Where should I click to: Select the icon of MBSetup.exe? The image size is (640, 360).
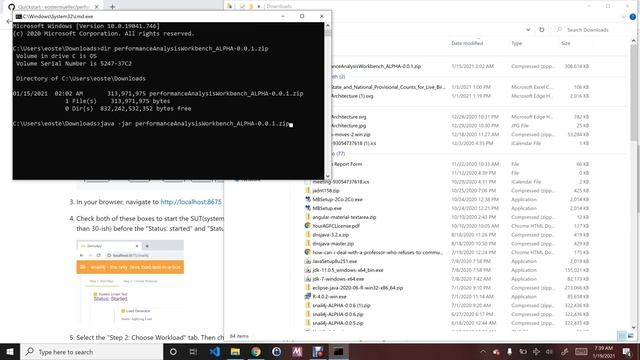pyautogui.click(x=308, y=208)
